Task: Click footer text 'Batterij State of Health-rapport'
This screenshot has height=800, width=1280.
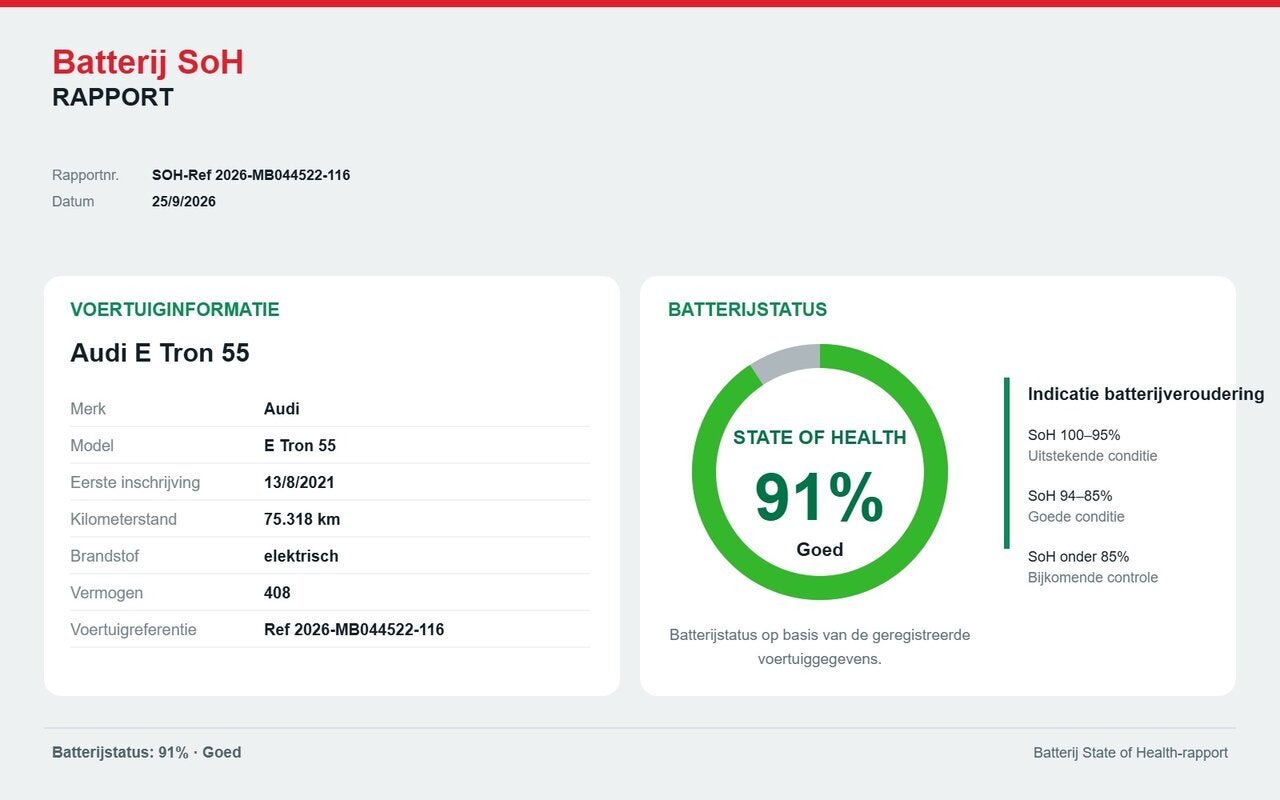Action: pyautogui.click(x=1131, y=753)
